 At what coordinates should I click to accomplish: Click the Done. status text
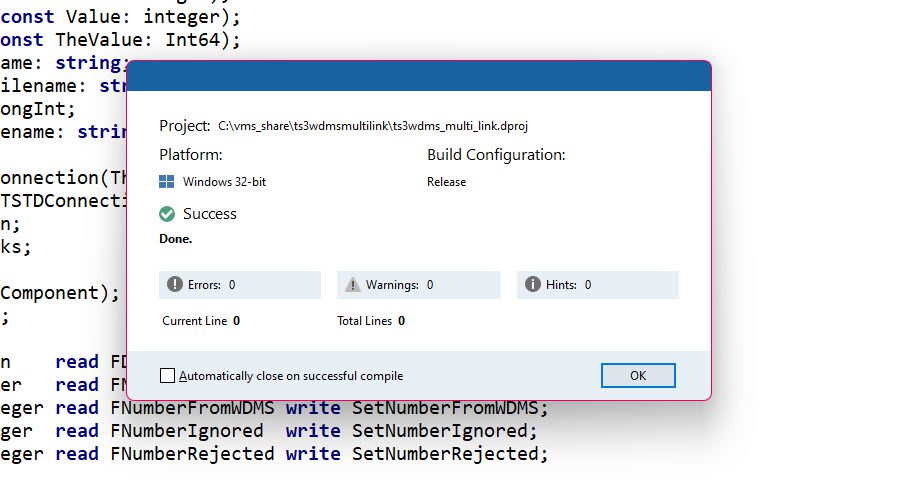pos(176,239)
